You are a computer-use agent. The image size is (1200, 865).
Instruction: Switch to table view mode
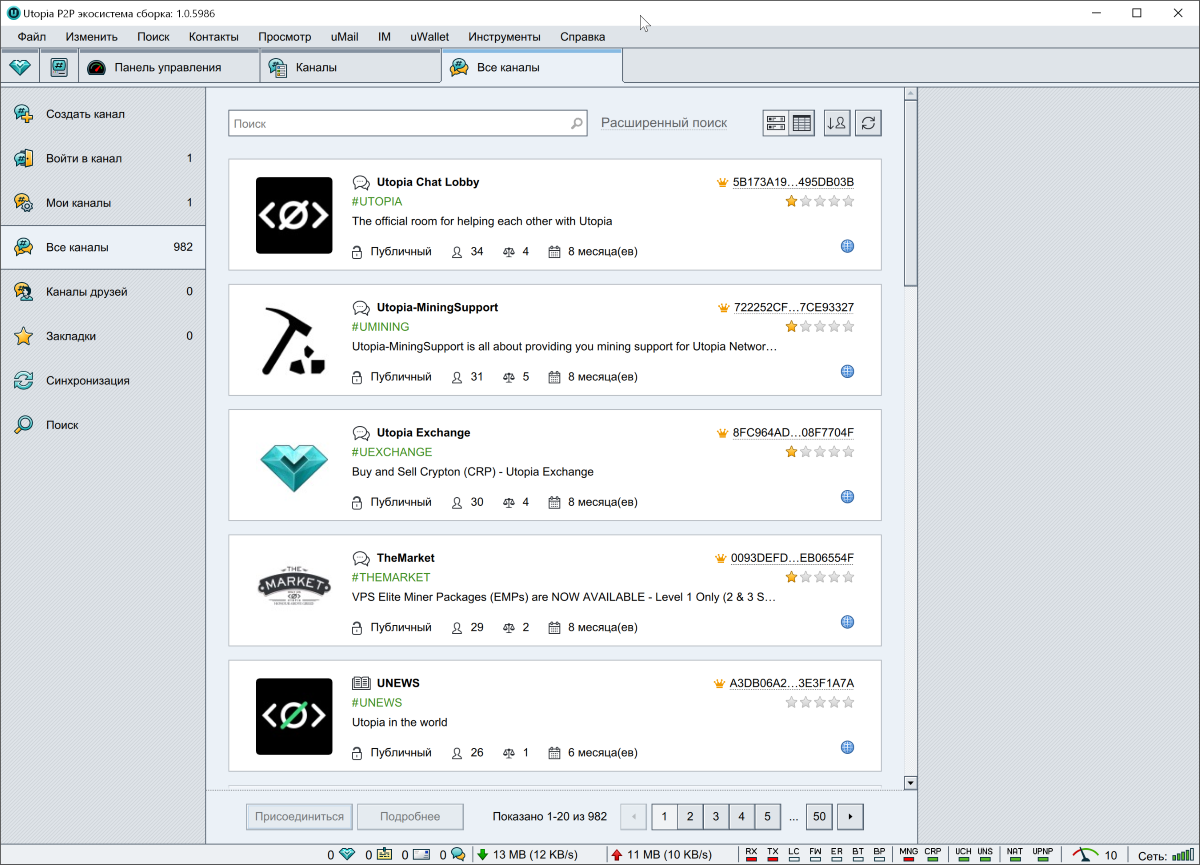(x=802, y=123)
